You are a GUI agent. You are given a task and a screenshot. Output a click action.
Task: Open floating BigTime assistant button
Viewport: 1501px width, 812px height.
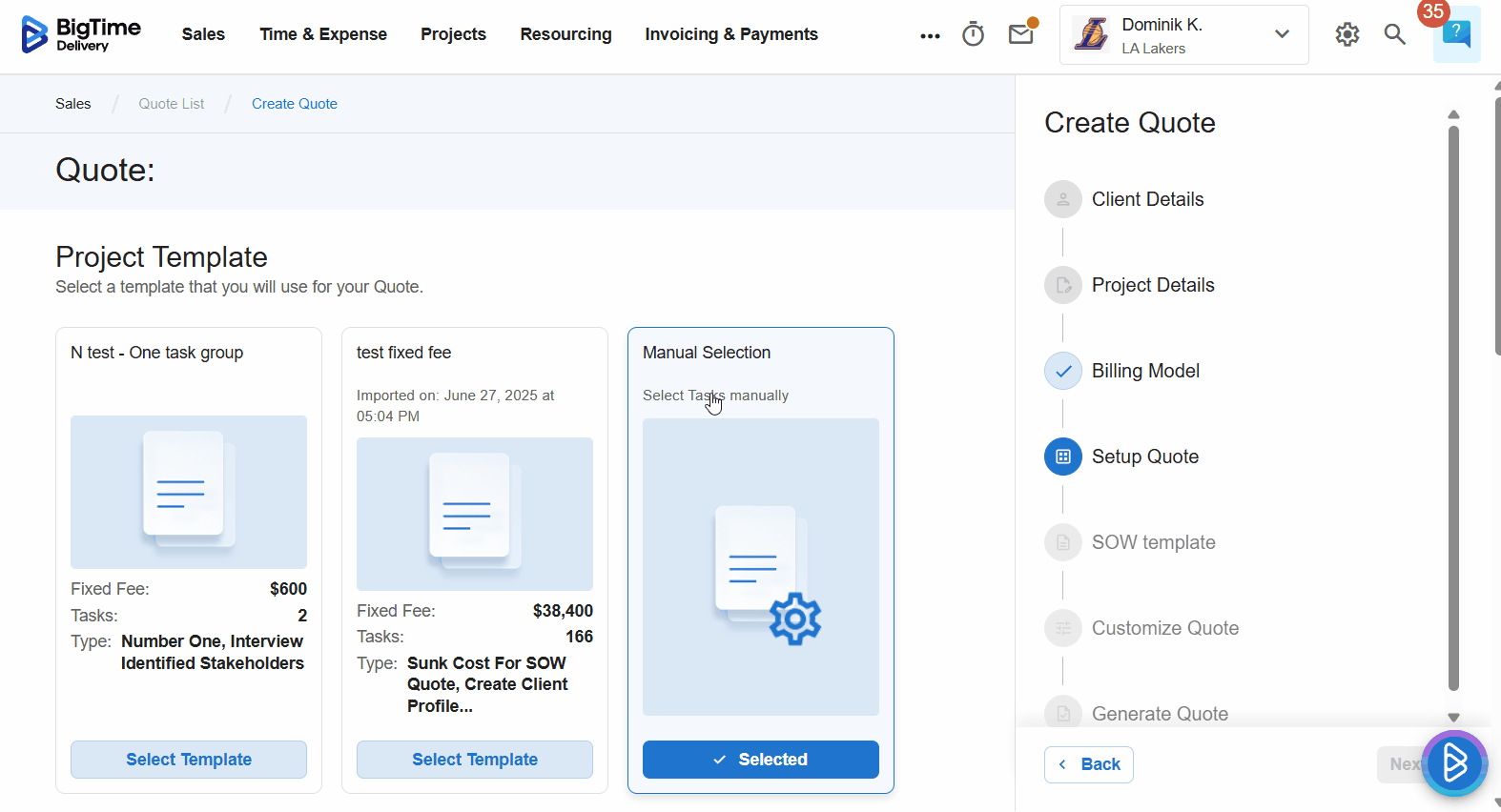1454,762
